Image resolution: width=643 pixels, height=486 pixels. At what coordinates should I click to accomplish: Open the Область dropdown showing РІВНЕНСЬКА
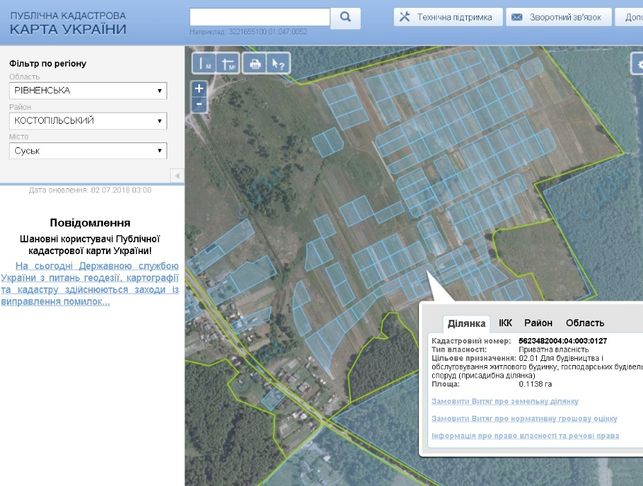(88, 91)
